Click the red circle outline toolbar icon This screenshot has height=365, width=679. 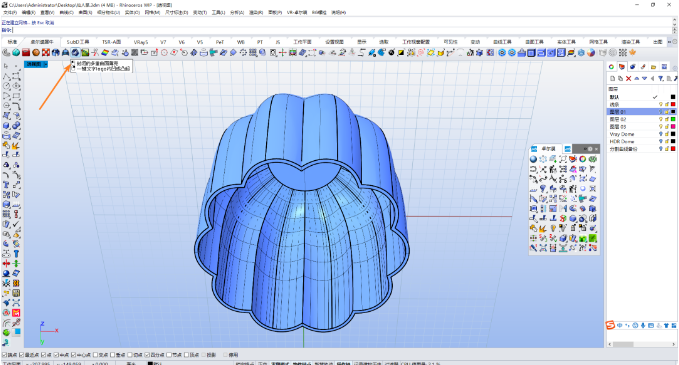164,52
